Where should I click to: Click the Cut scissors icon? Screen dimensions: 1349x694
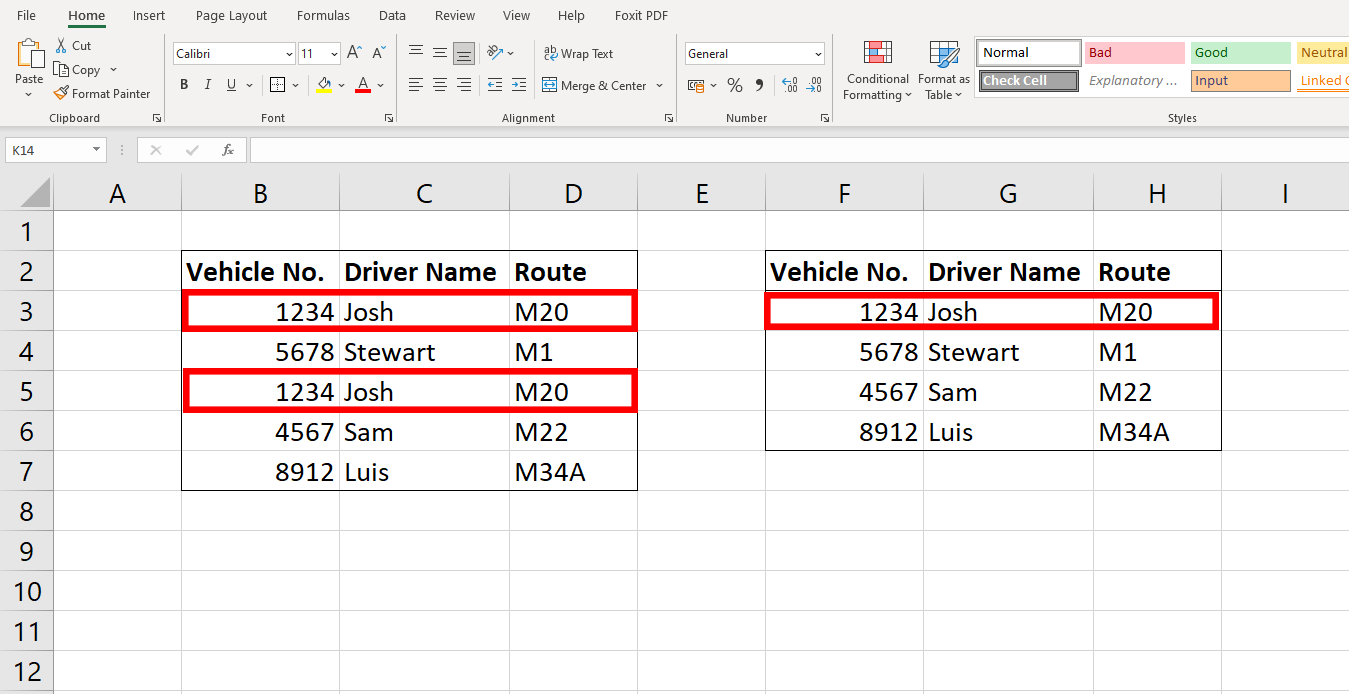pyautogui.click(x=61, y=45)
